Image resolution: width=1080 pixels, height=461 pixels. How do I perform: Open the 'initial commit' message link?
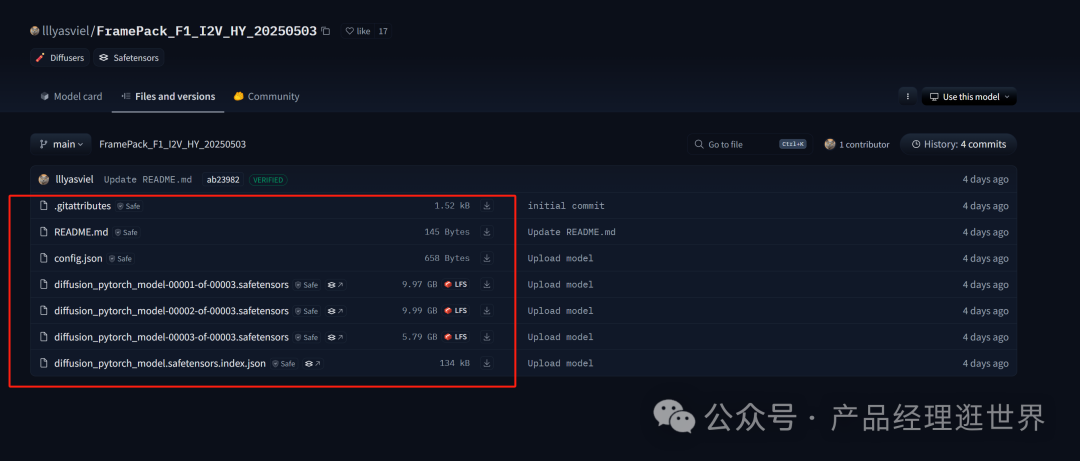[x=566, y=206]
